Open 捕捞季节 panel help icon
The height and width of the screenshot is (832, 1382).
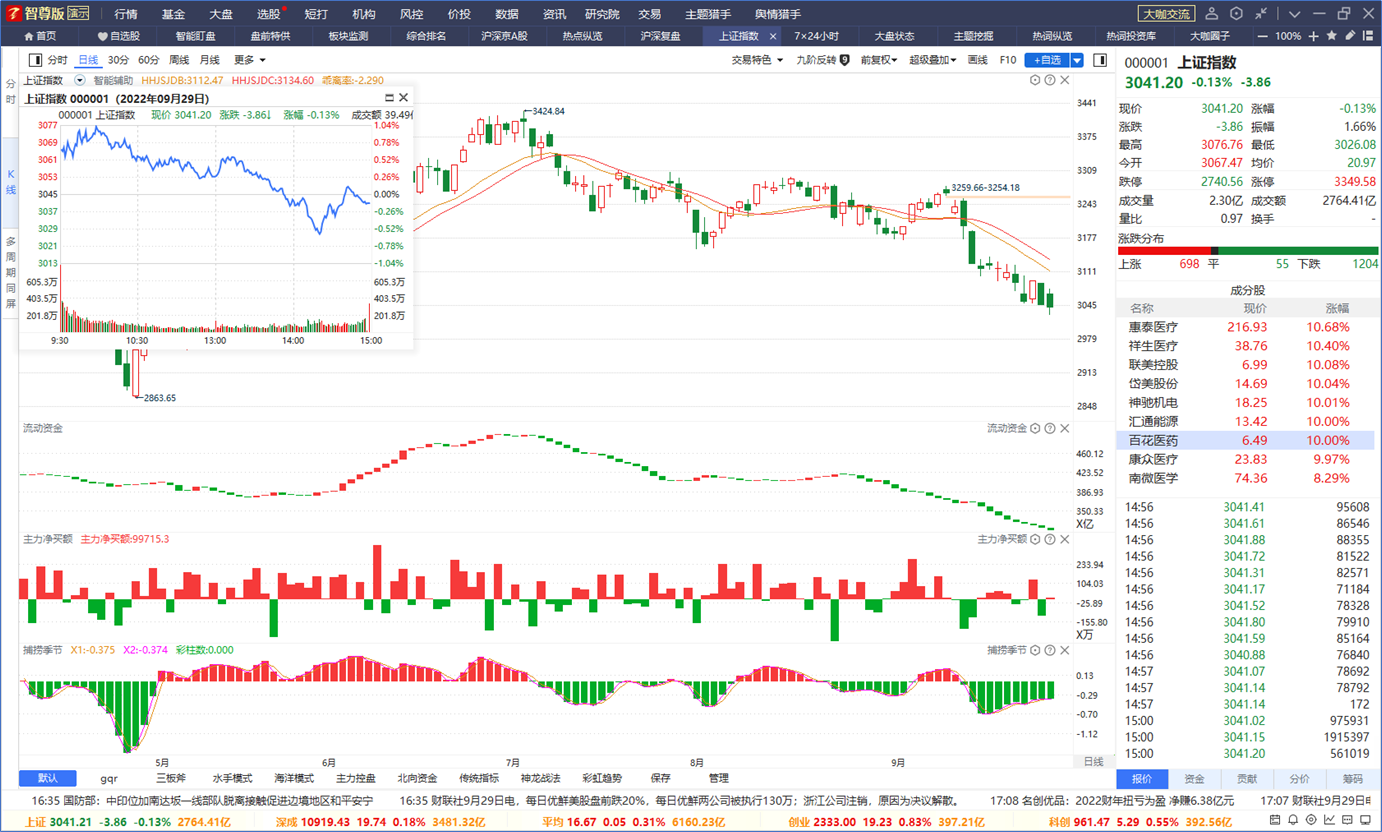1049,650
